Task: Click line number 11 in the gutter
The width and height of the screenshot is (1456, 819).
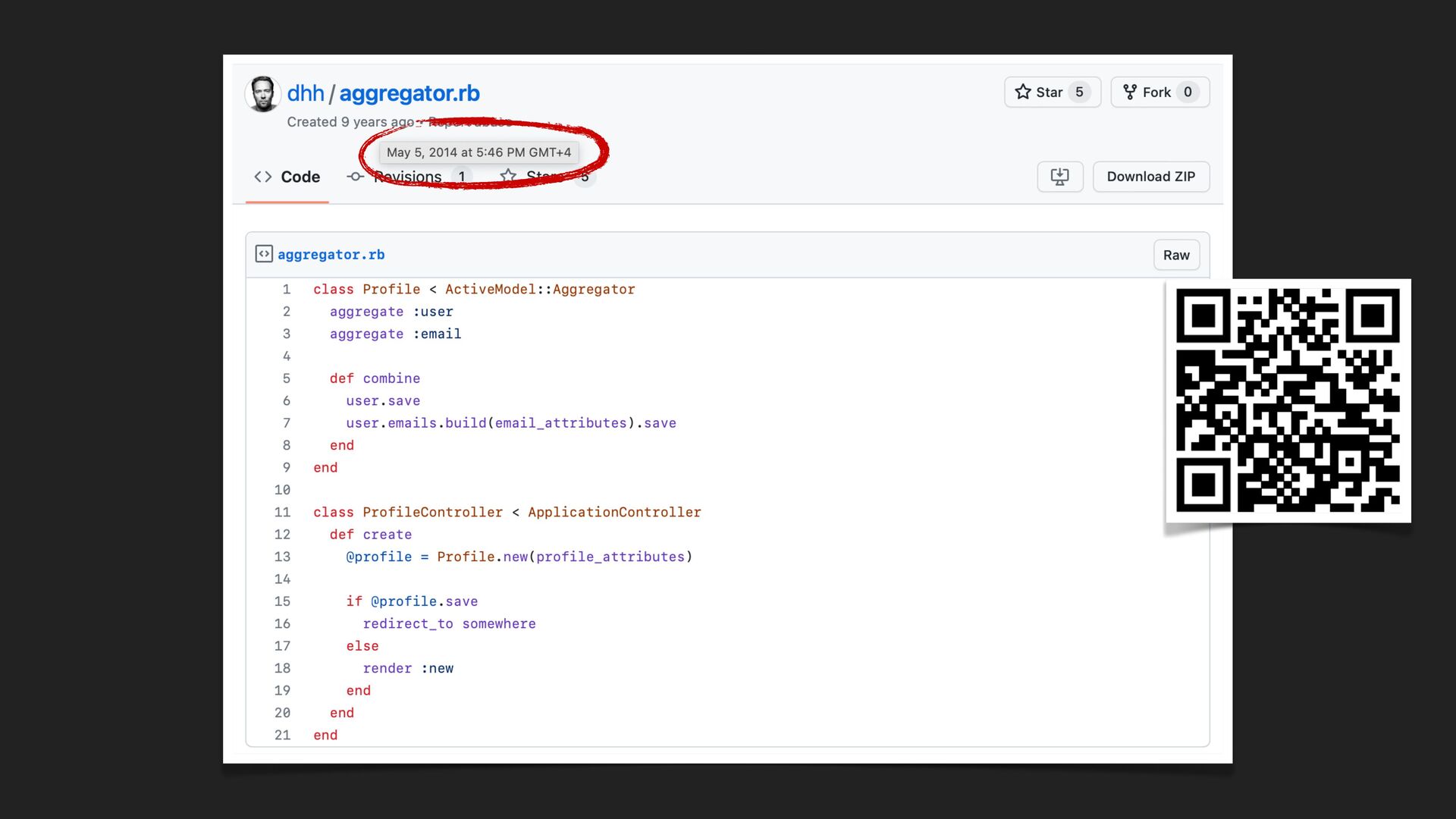Action: click(282, 513)
